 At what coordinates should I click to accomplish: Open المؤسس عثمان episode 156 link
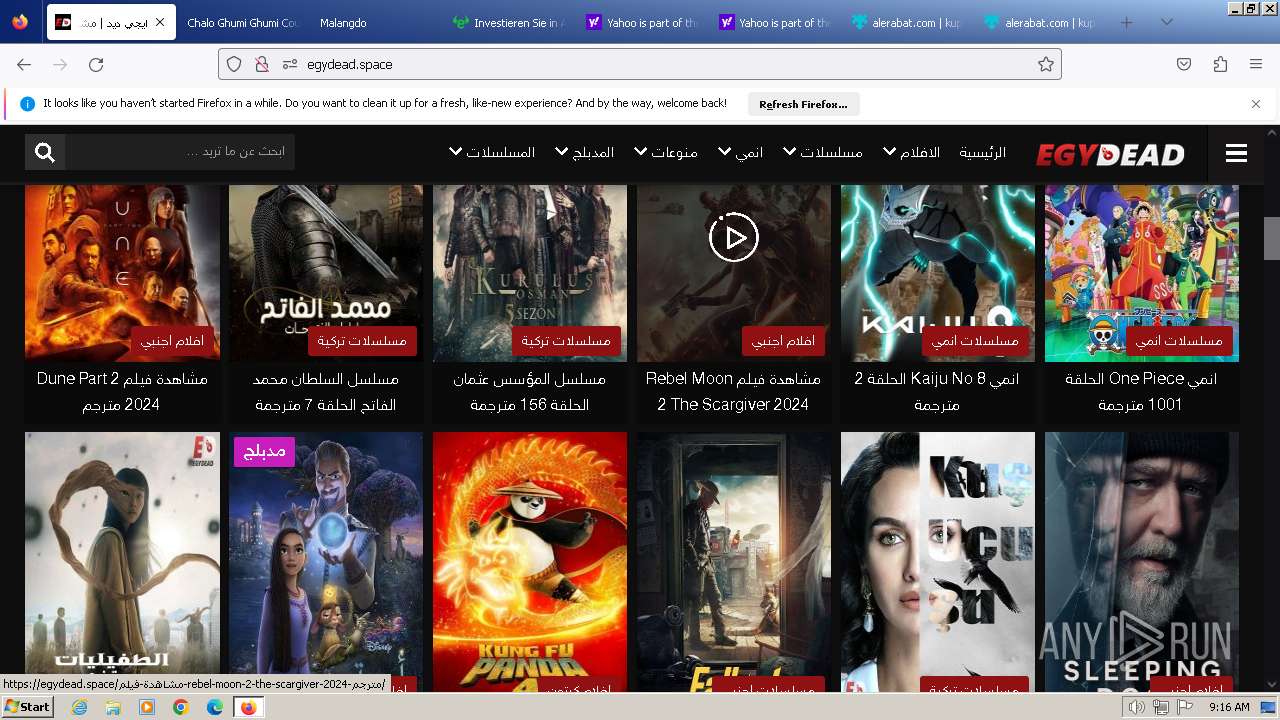530,392
